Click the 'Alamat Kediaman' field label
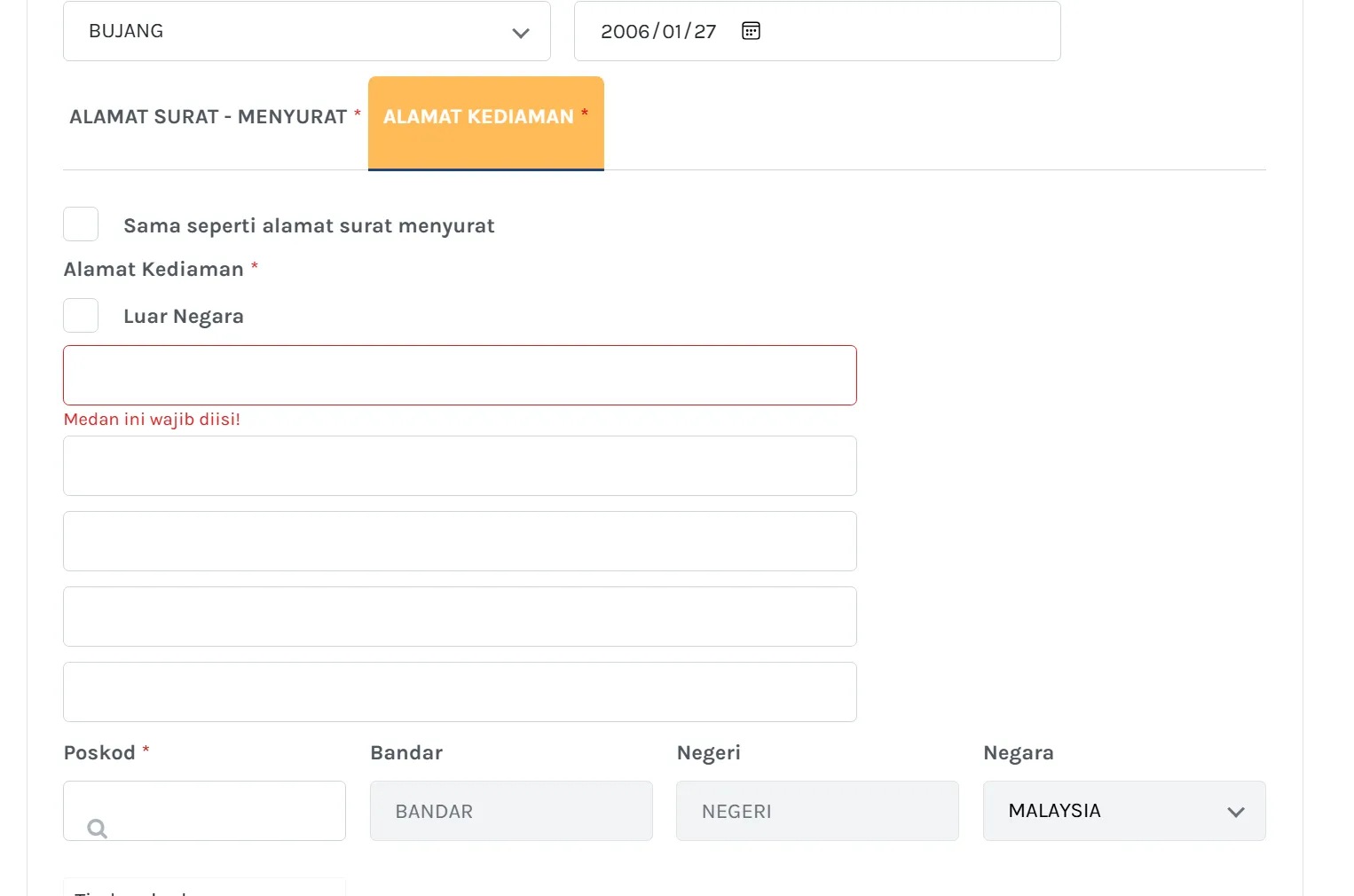Image resolution: width=1354 pixels, height=896 pixels. [x=154, y=270]
